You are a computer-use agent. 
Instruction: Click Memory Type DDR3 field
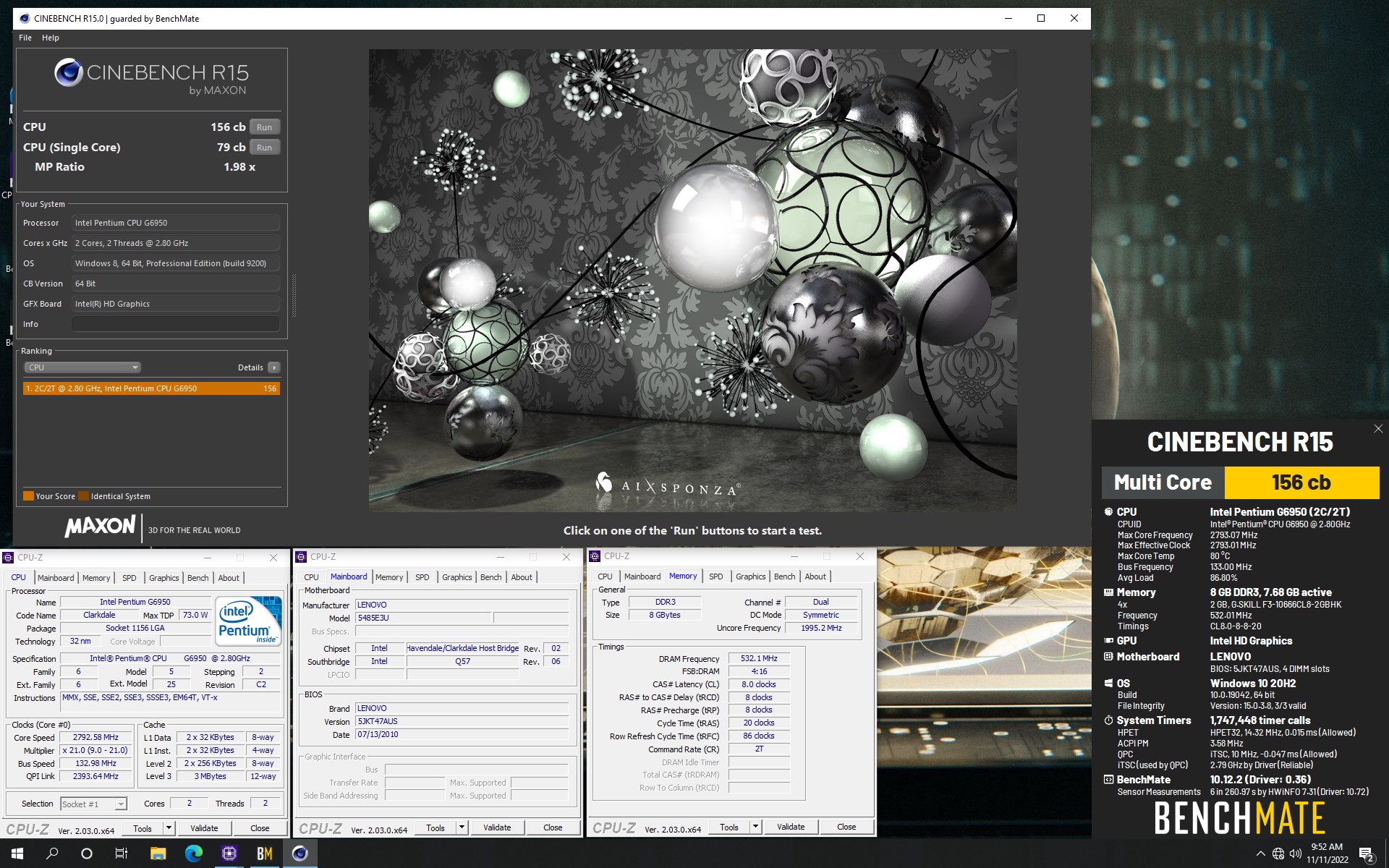[665, 603]
